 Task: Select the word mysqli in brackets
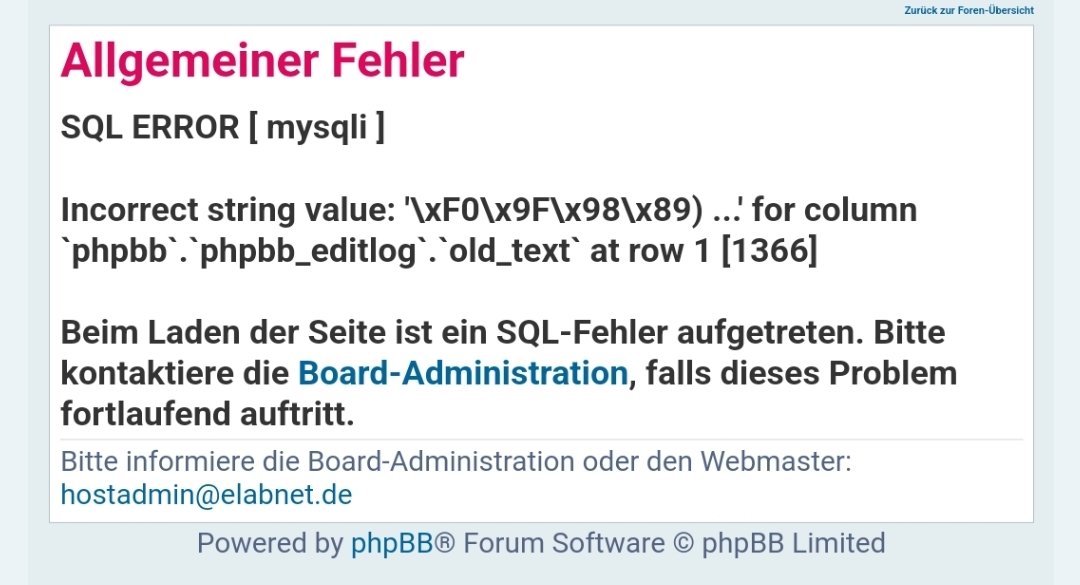(x=316, y=127)
